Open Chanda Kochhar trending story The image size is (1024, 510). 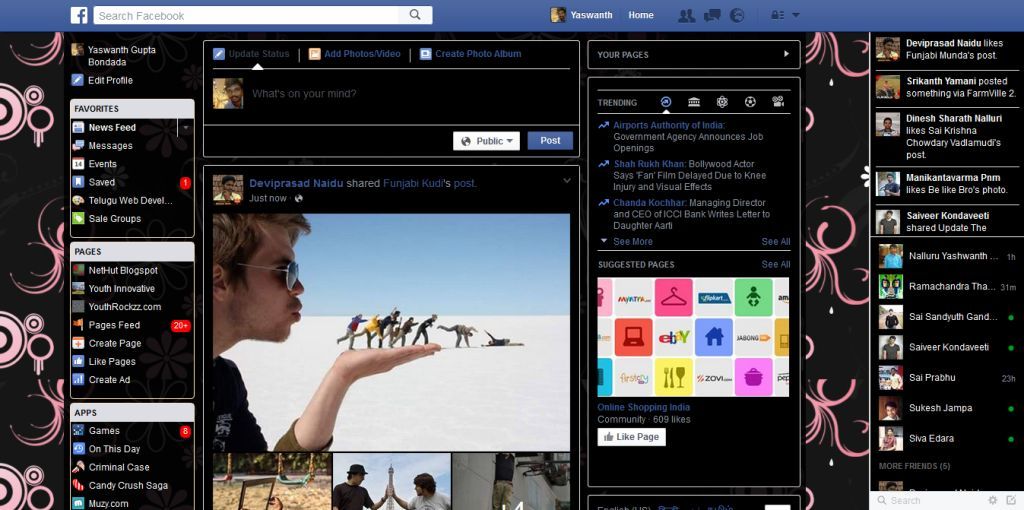692,214
